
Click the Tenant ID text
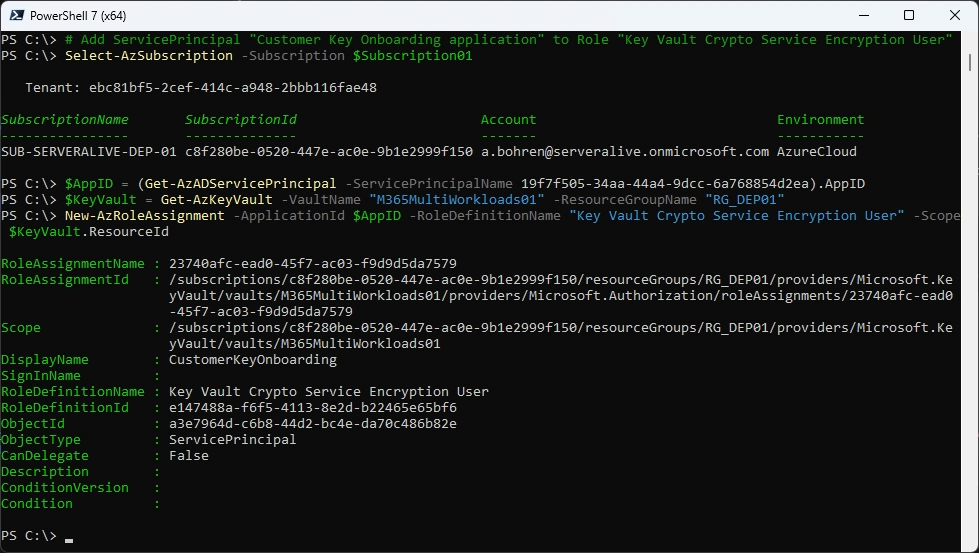click(x=233, y=87)
